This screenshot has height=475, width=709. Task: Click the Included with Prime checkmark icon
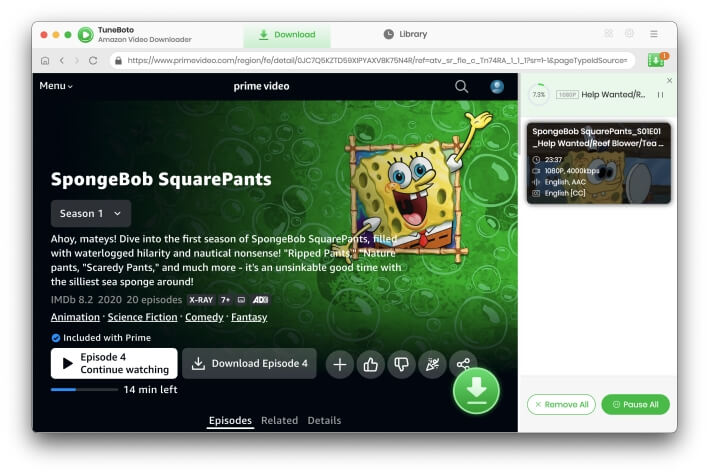tap(56, 338)
